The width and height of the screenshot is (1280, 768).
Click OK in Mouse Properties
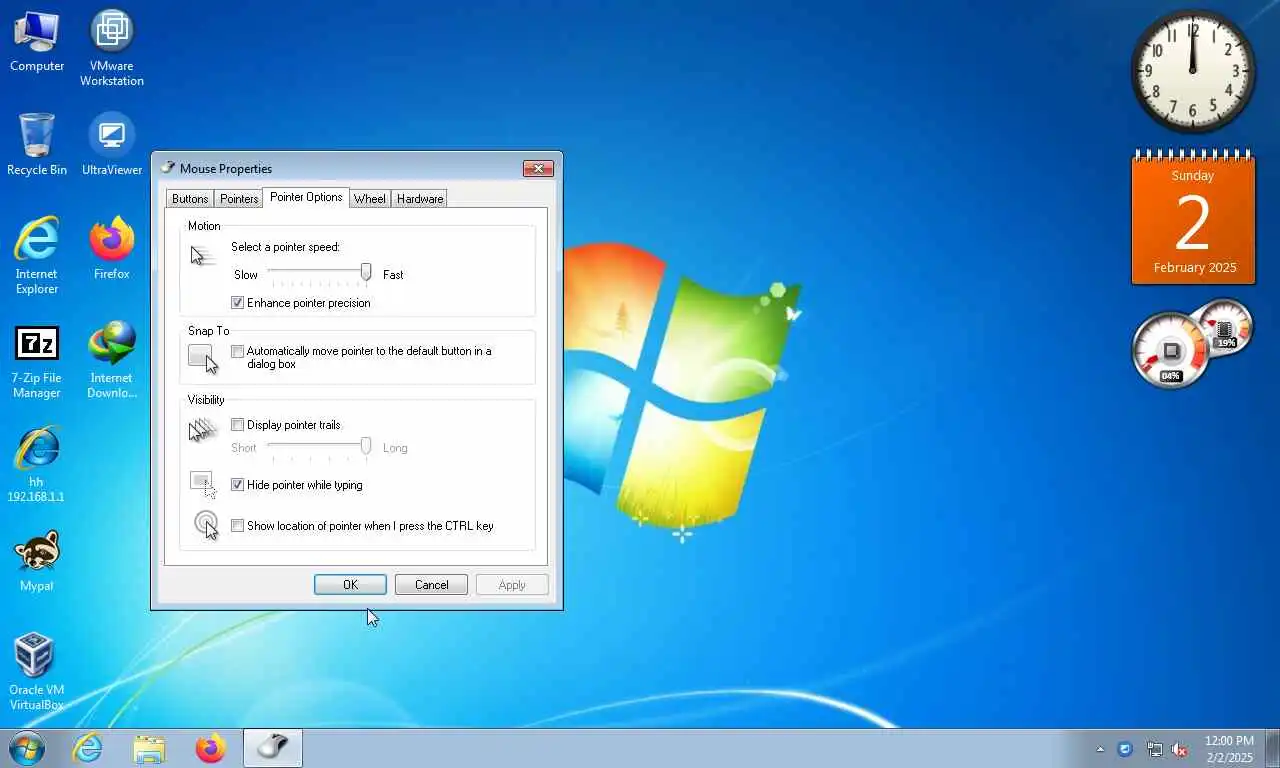tap(350, 585)
